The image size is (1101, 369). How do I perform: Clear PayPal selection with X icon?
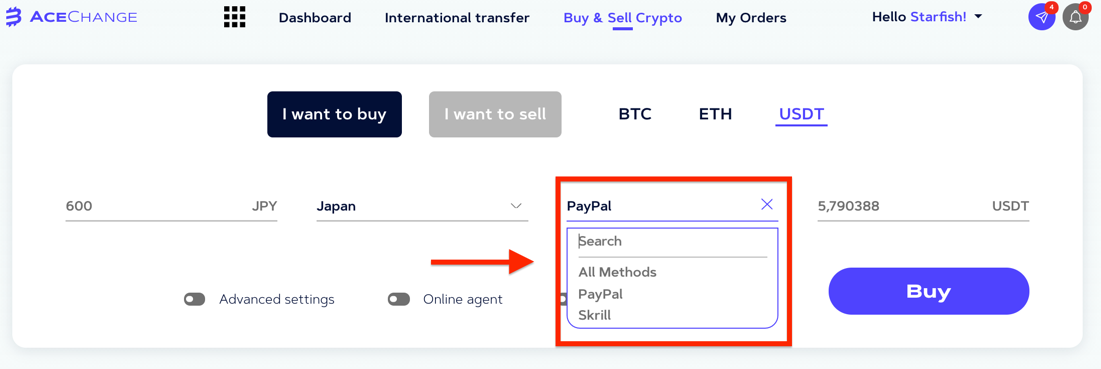coord(767,204)
